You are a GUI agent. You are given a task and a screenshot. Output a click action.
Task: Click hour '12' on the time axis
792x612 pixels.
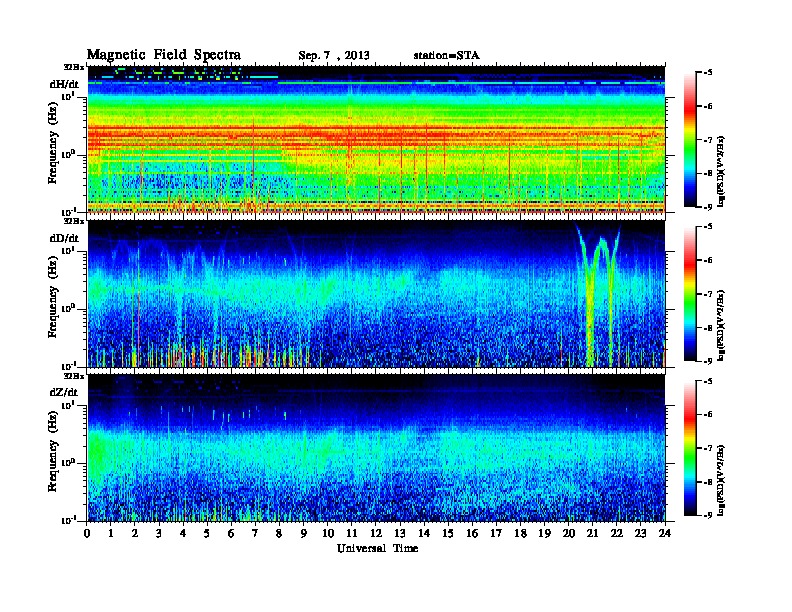376,533
